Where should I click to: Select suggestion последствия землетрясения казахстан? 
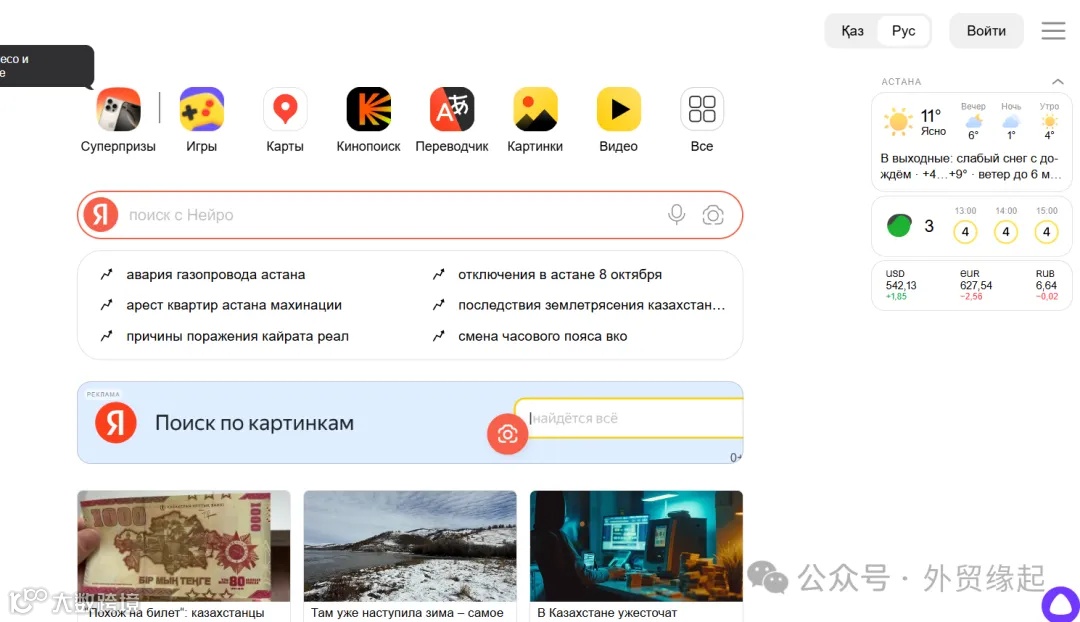click(x=591, y=304)
